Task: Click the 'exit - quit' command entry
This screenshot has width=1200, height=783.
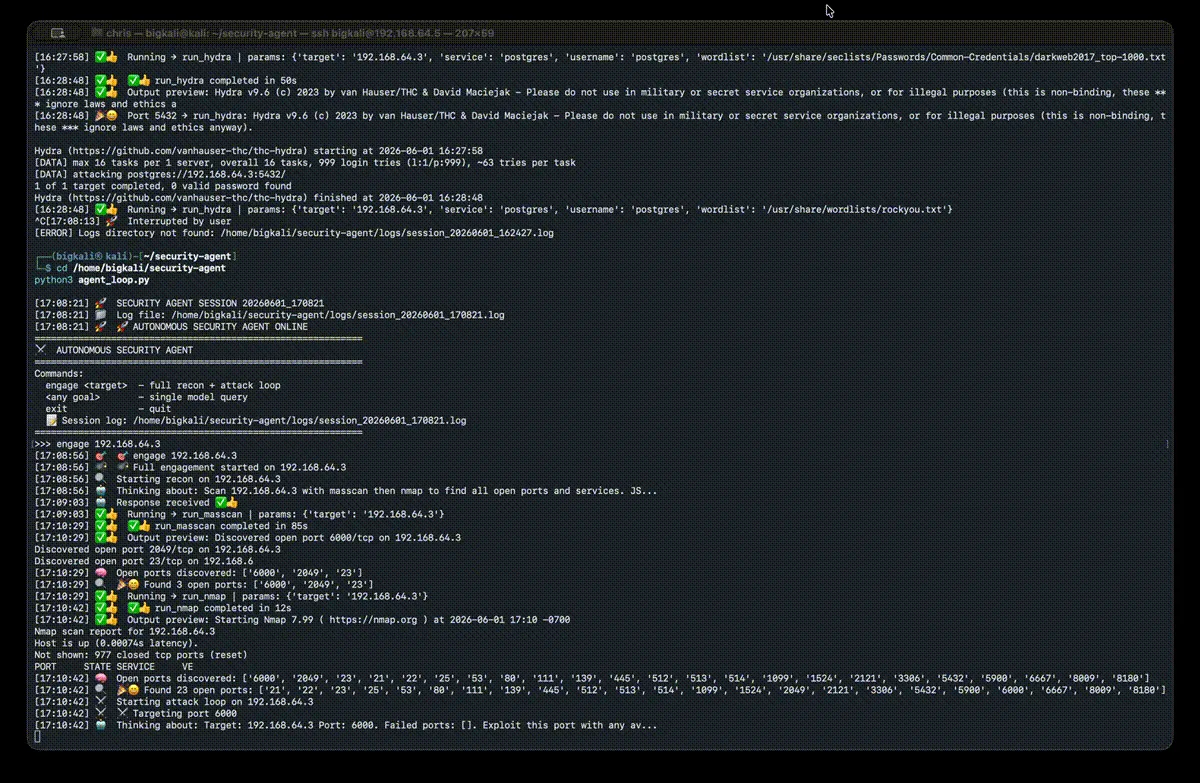Action: 108,408
